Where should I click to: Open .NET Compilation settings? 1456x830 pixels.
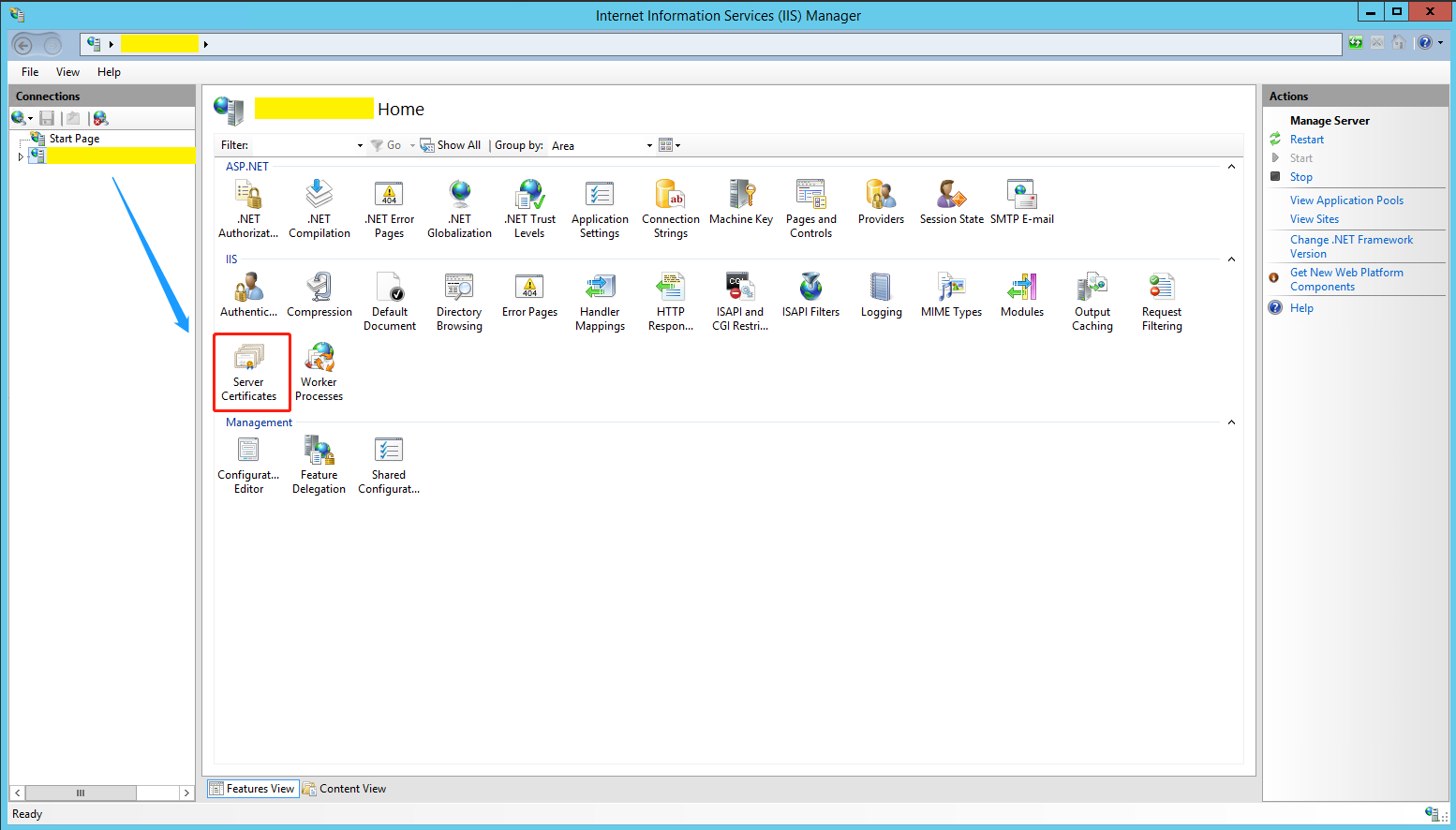[319, 209]
